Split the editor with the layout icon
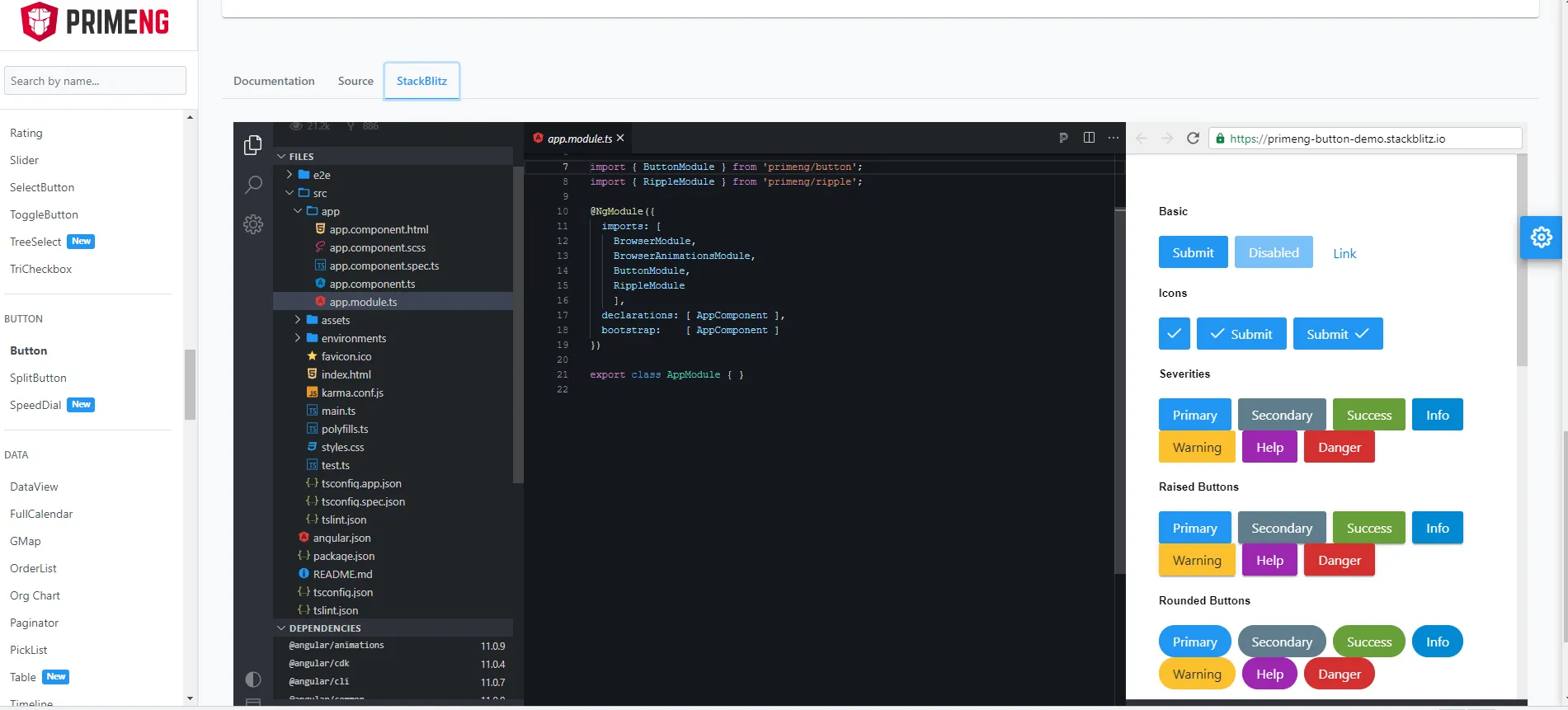1568x710 pixels. coord(1089,138)
